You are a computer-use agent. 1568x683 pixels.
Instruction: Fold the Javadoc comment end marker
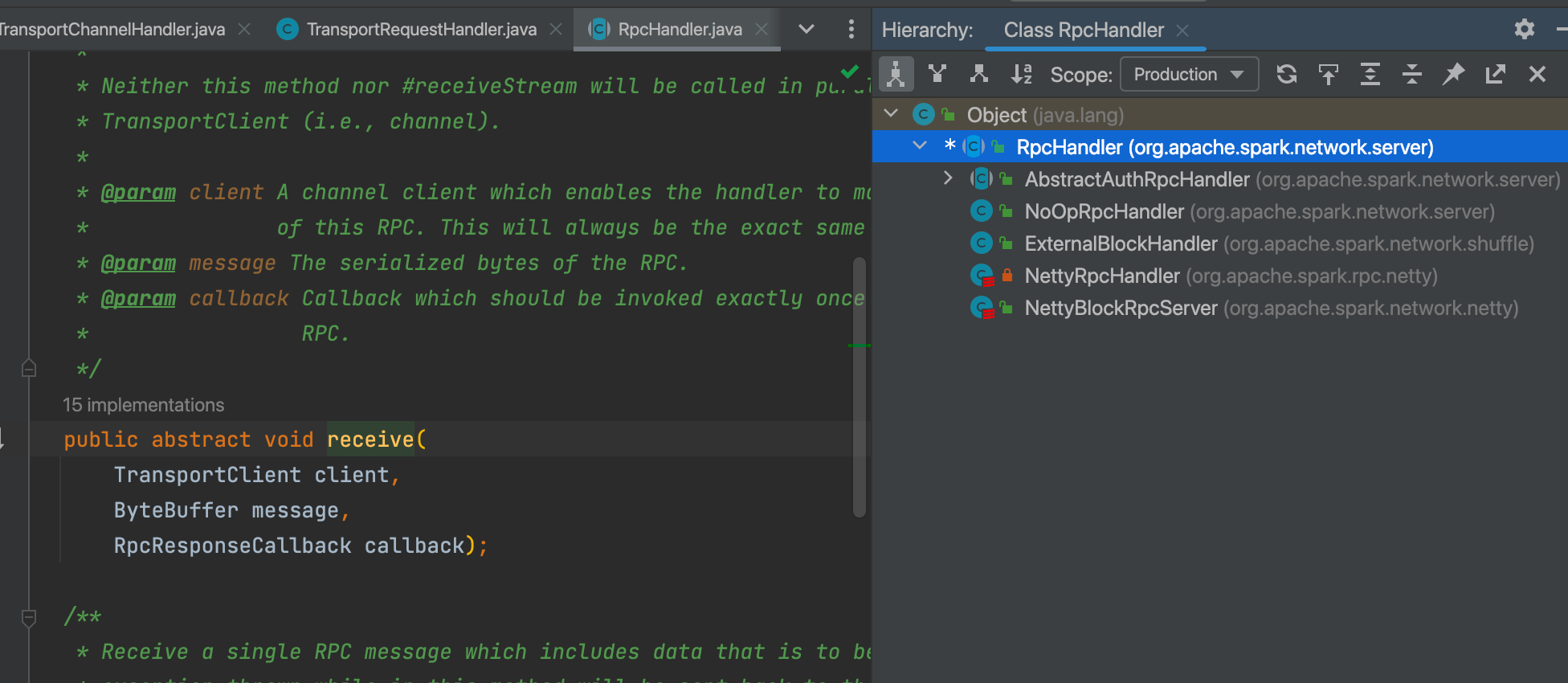[29, 368]
